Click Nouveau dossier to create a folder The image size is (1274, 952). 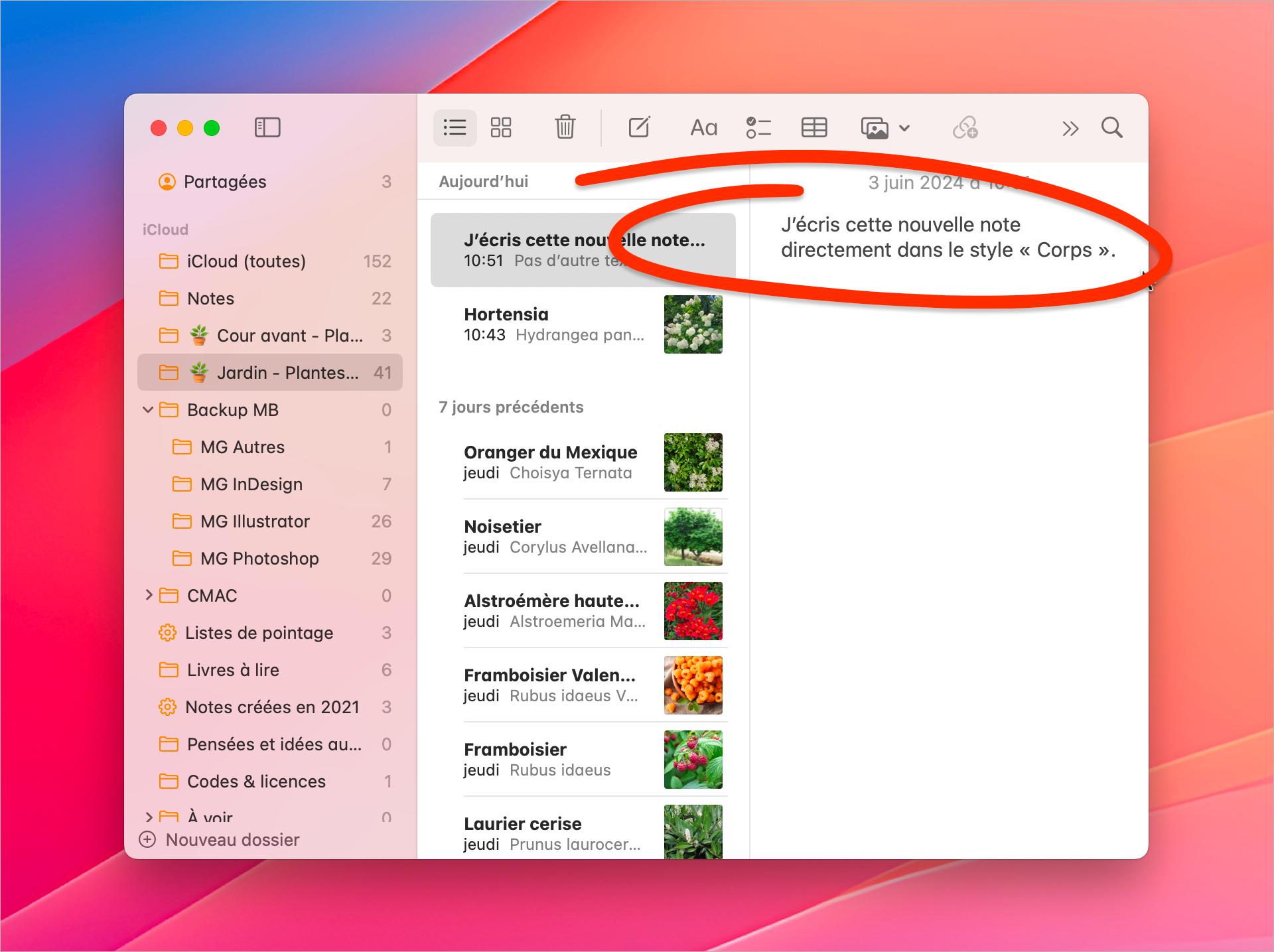[x=232, y=839]
